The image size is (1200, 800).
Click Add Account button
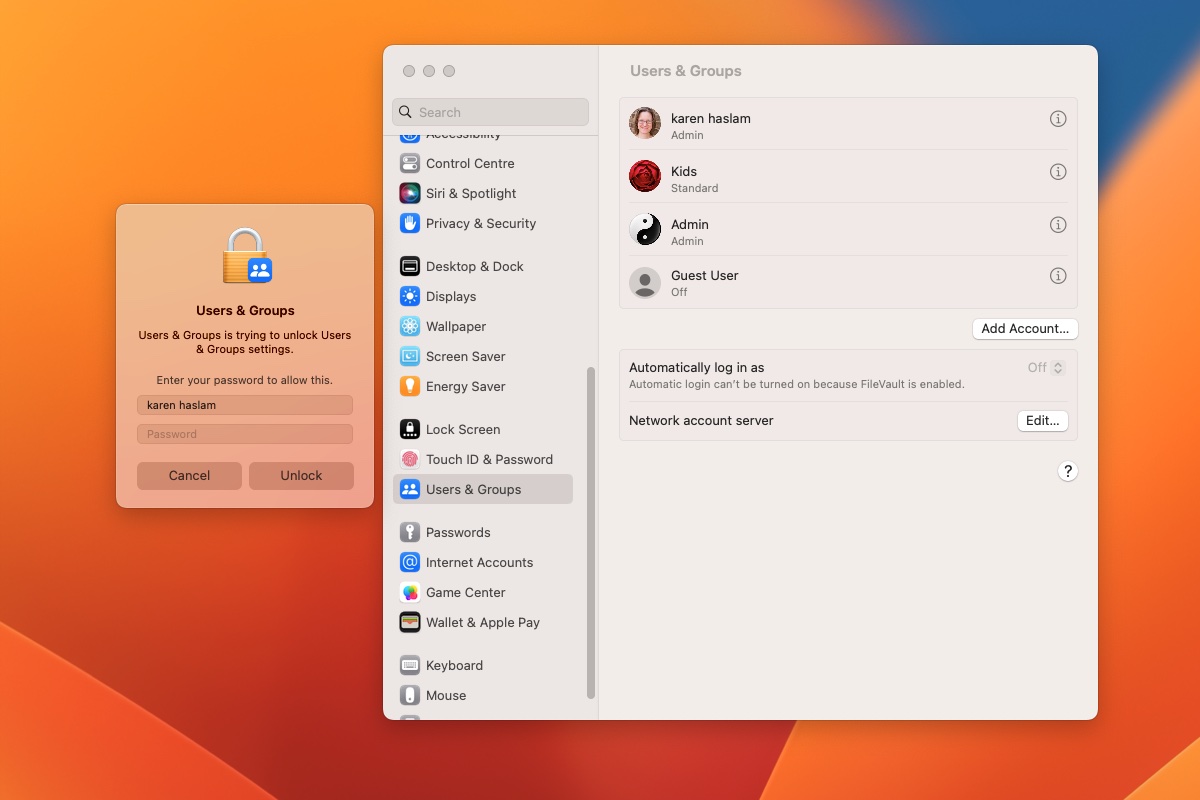click(x=1025, y=328)
